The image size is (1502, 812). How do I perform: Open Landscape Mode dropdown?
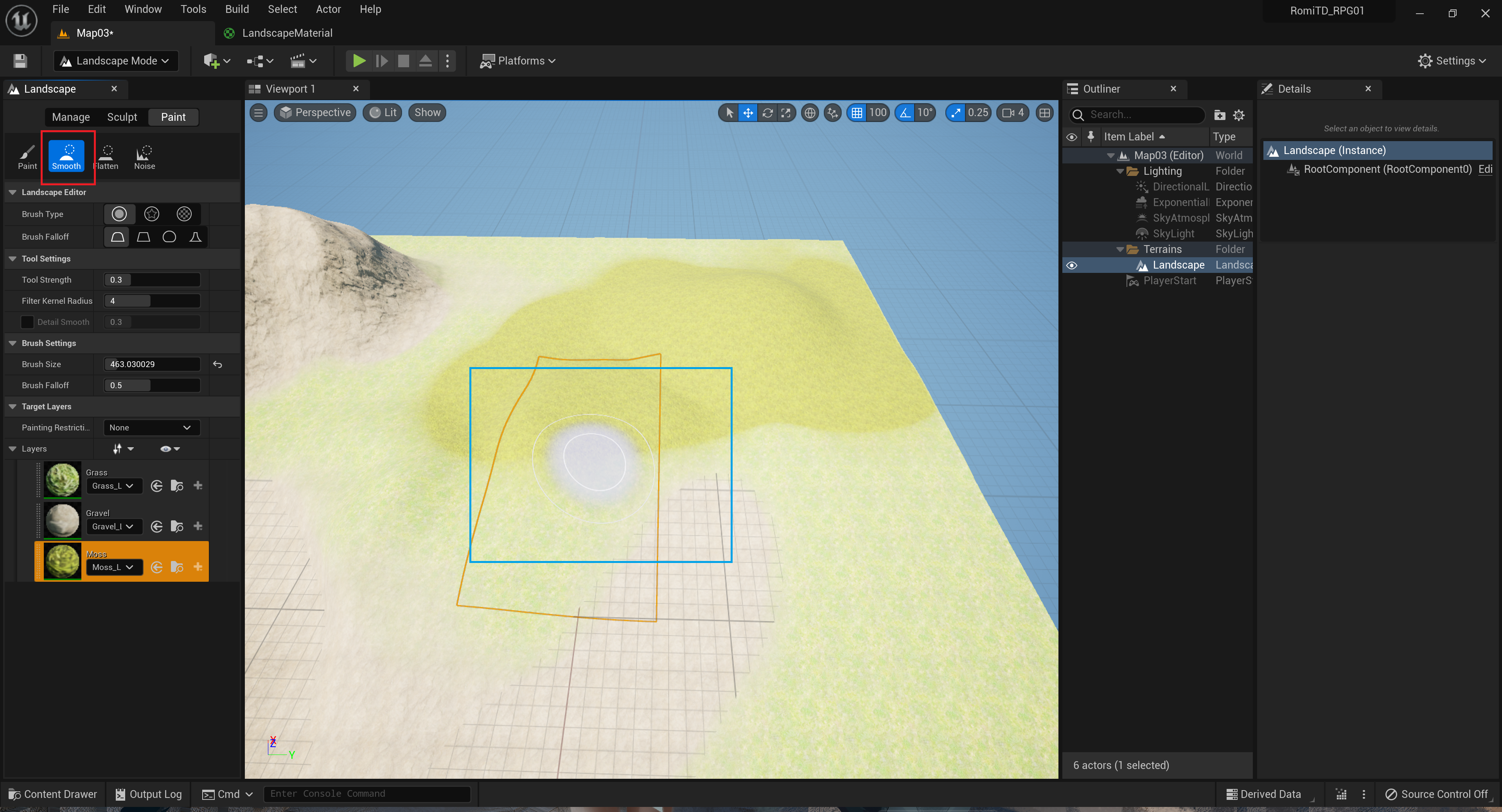click(x=116, y=61)
